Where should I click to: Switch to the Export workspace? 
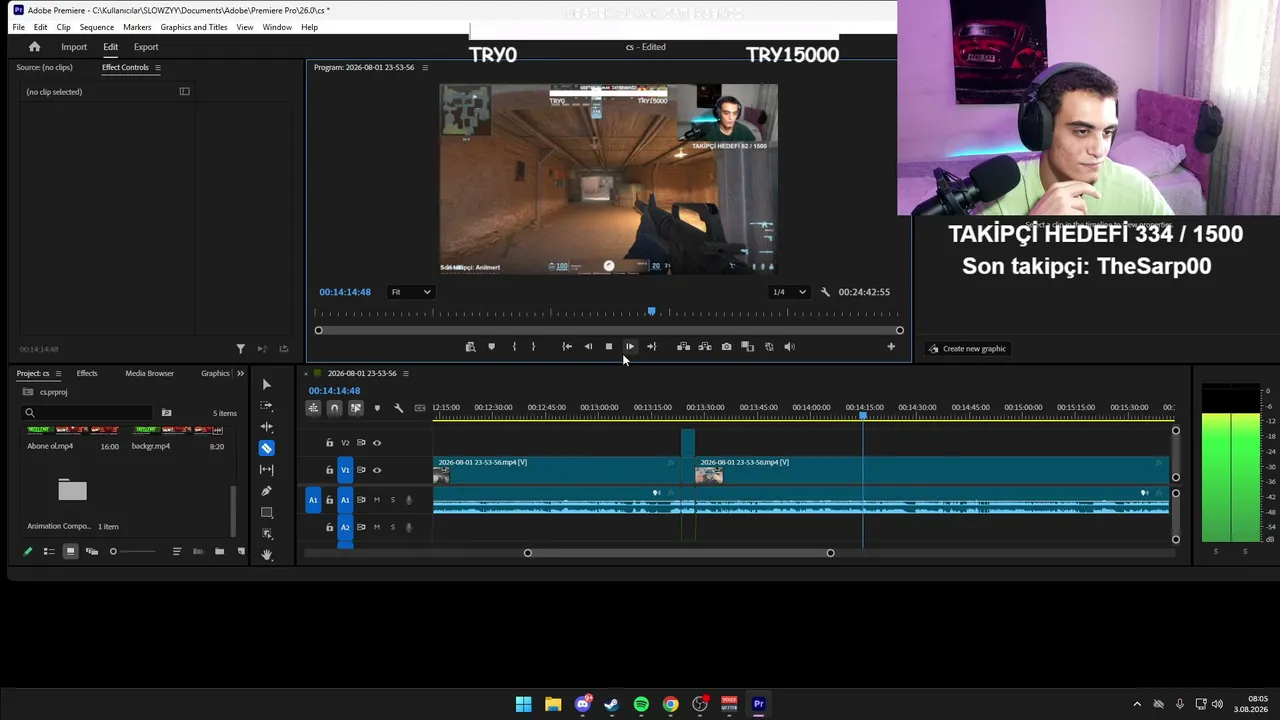click(146, 47)
